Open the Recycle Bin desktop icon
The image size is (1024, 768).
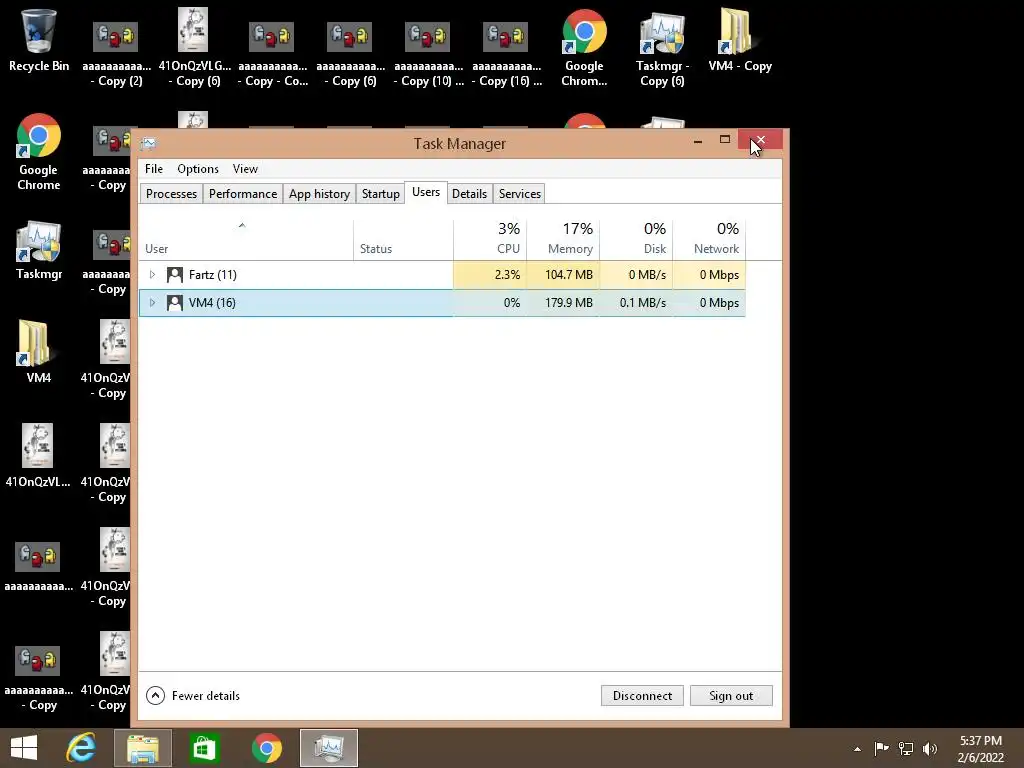tap(39, 40)
